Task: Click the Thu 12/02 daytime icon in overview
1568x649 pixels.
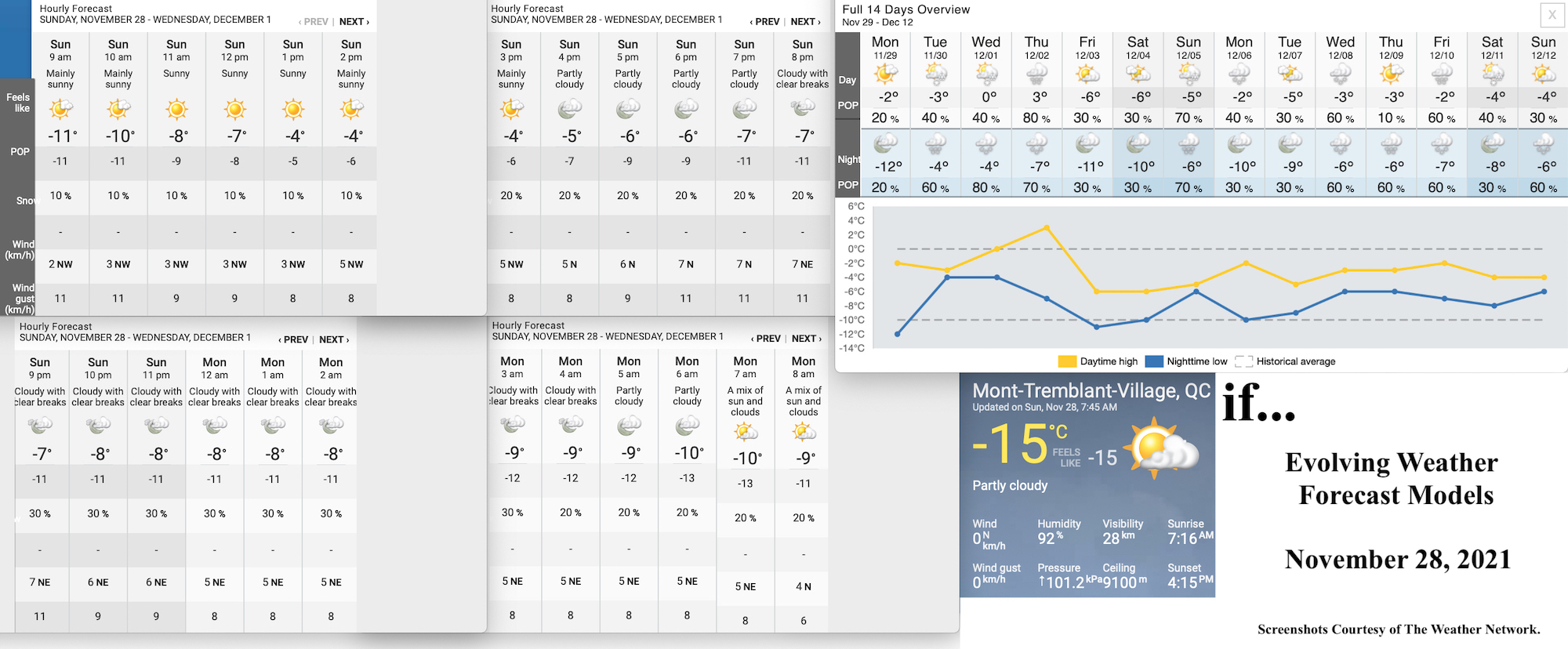Action: tap(1037, 74)
